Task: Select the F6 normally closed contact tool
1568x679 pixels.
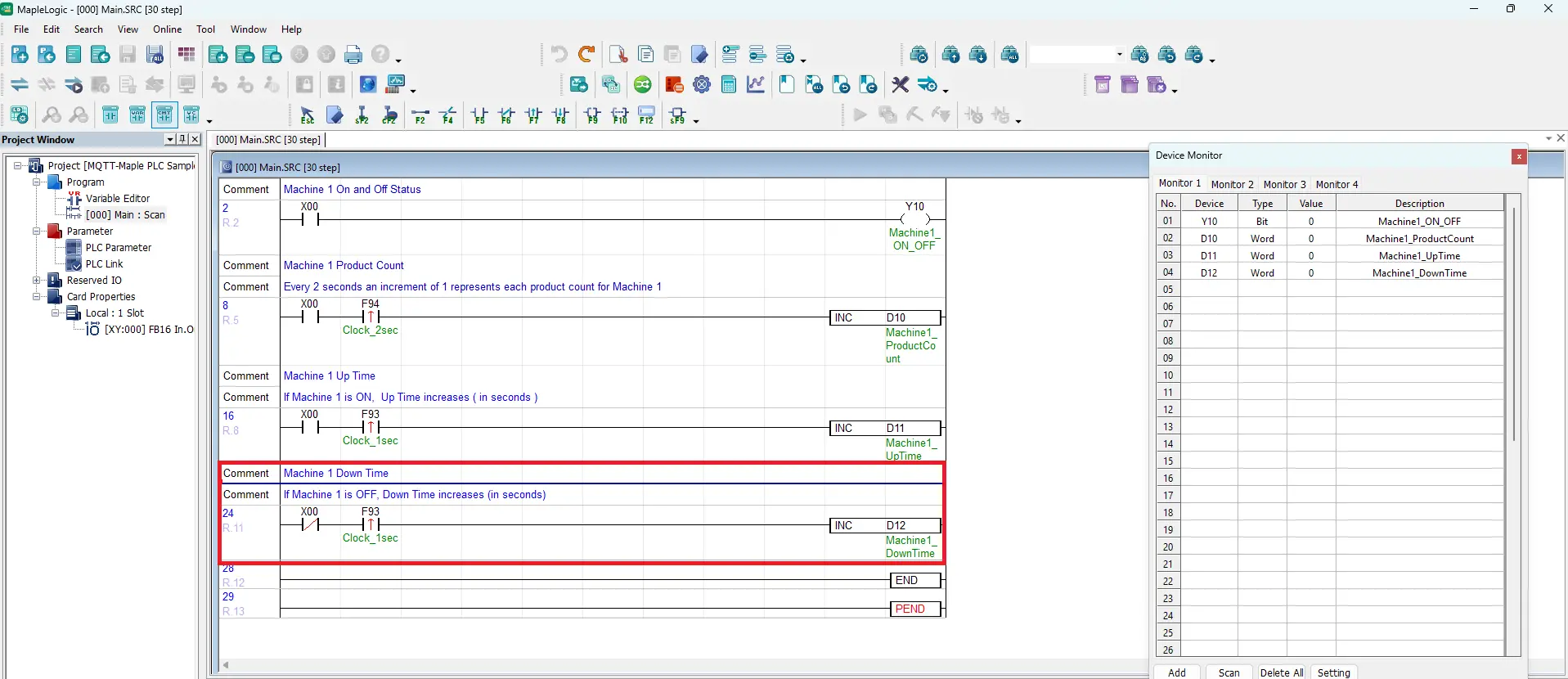Action: click(x=506, y=115)
